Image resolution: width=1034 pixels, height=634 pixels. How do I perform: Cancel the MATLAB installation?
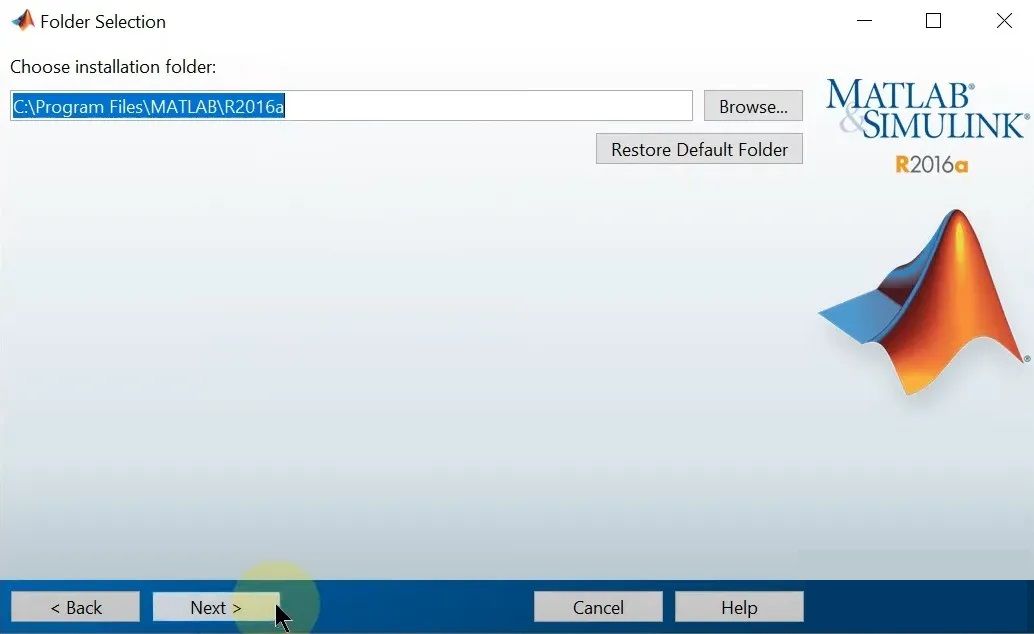[598, 607]
